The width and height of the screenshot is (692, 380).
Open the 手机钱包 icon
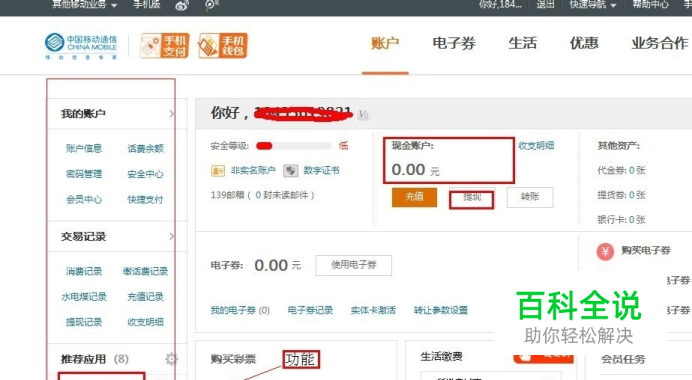coord(222,45)
